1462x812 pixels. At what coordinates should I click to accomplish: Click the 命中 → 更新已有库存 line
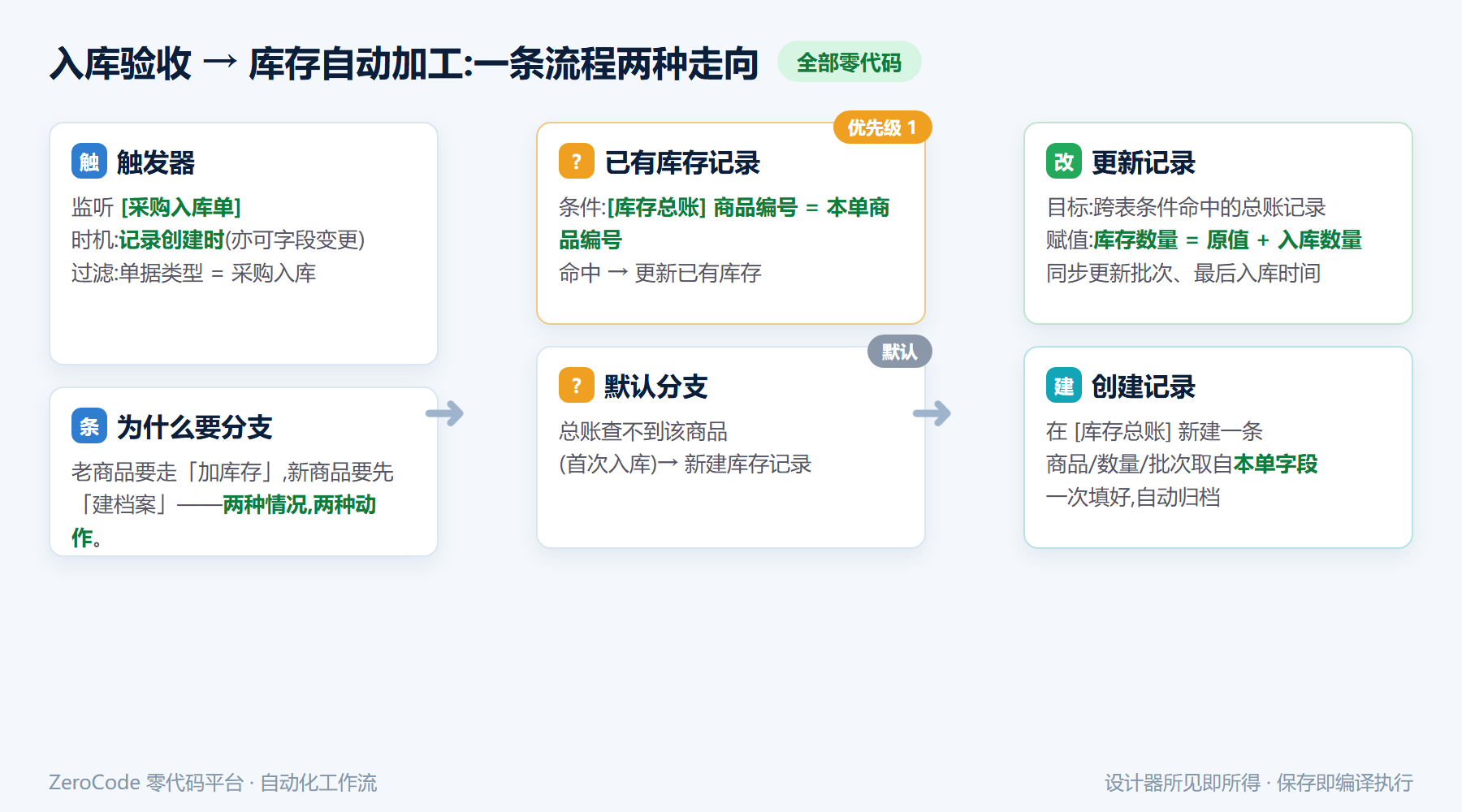pyautogui.click(x=660, y=273)
